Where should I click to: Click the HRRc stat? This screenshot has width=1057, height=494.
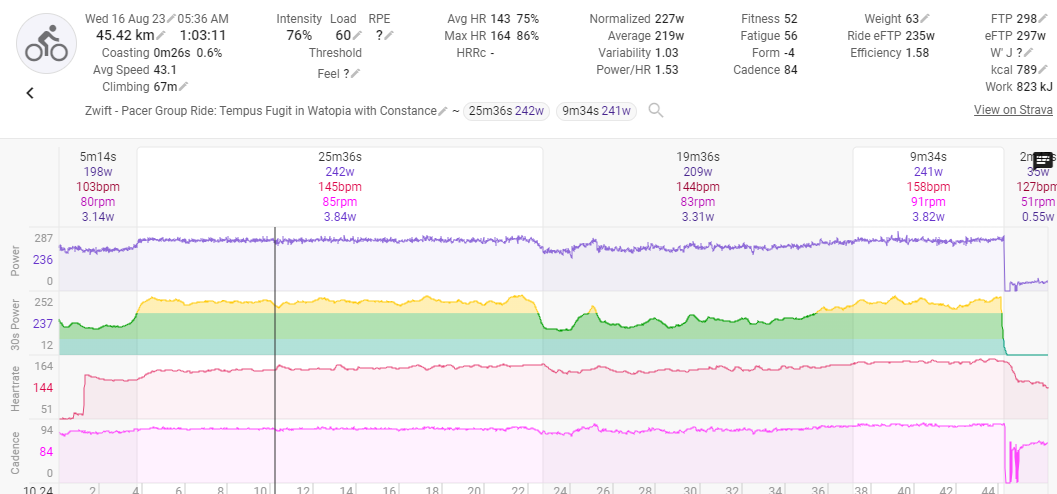[x=476, y=53]
